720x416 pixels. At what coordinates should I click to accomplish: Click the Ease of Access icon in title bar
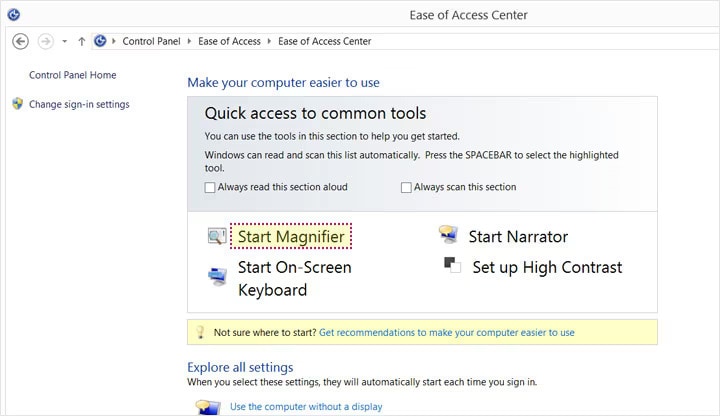(11, 15)
